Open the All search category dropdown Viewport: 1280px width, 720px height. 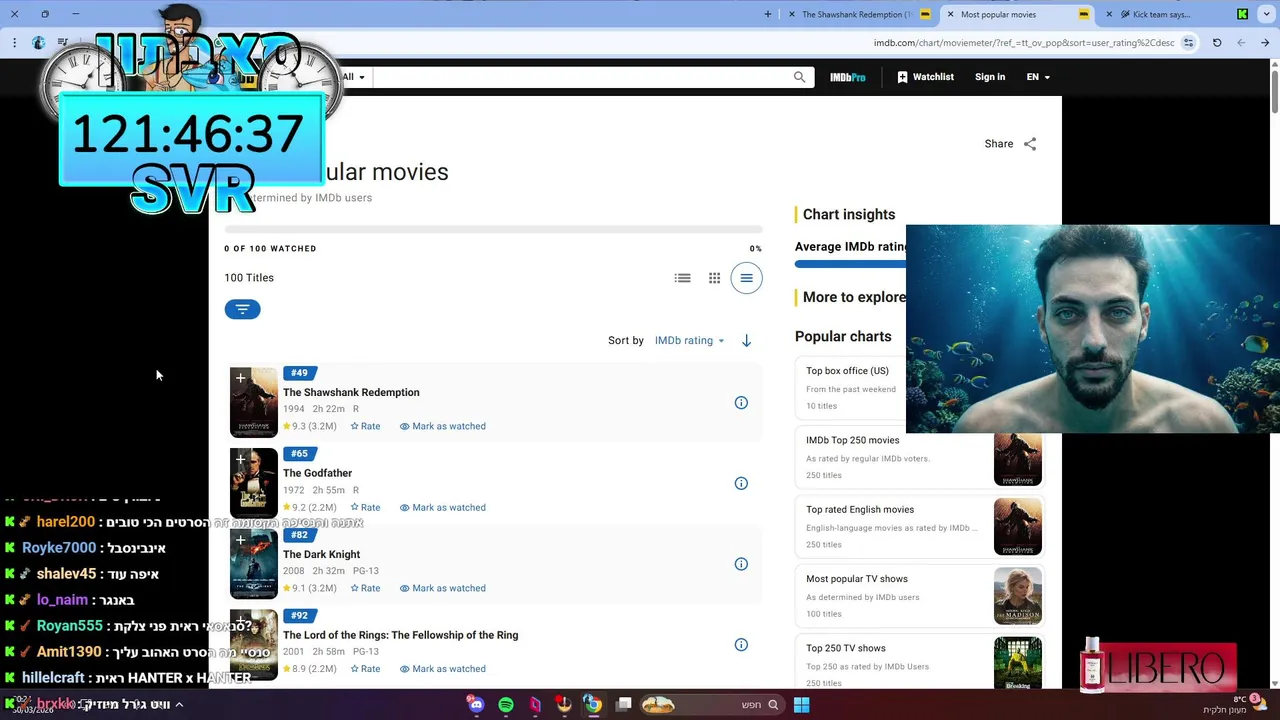point(354,77)
